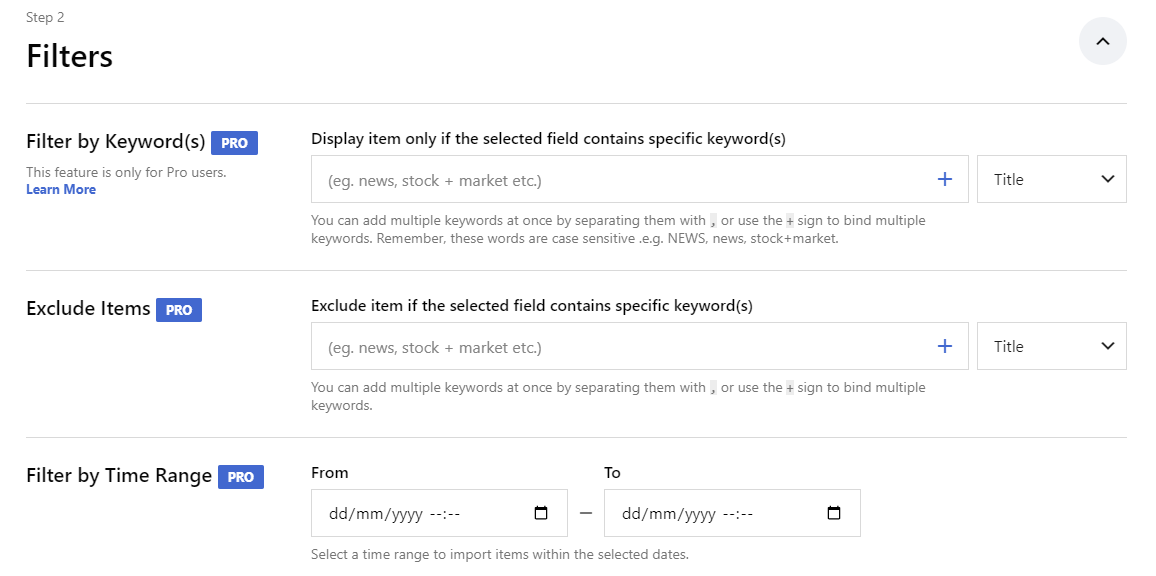This screenshot has width=1156, height=576.
Task: Click the dash separator between date fields
Action: (585, 512)
